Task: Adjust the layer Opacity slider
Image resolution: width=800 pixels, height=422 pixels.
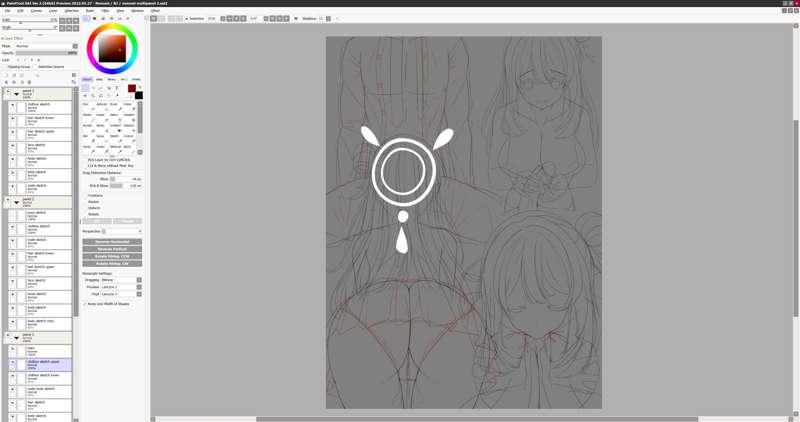Action: coord(46,53)
